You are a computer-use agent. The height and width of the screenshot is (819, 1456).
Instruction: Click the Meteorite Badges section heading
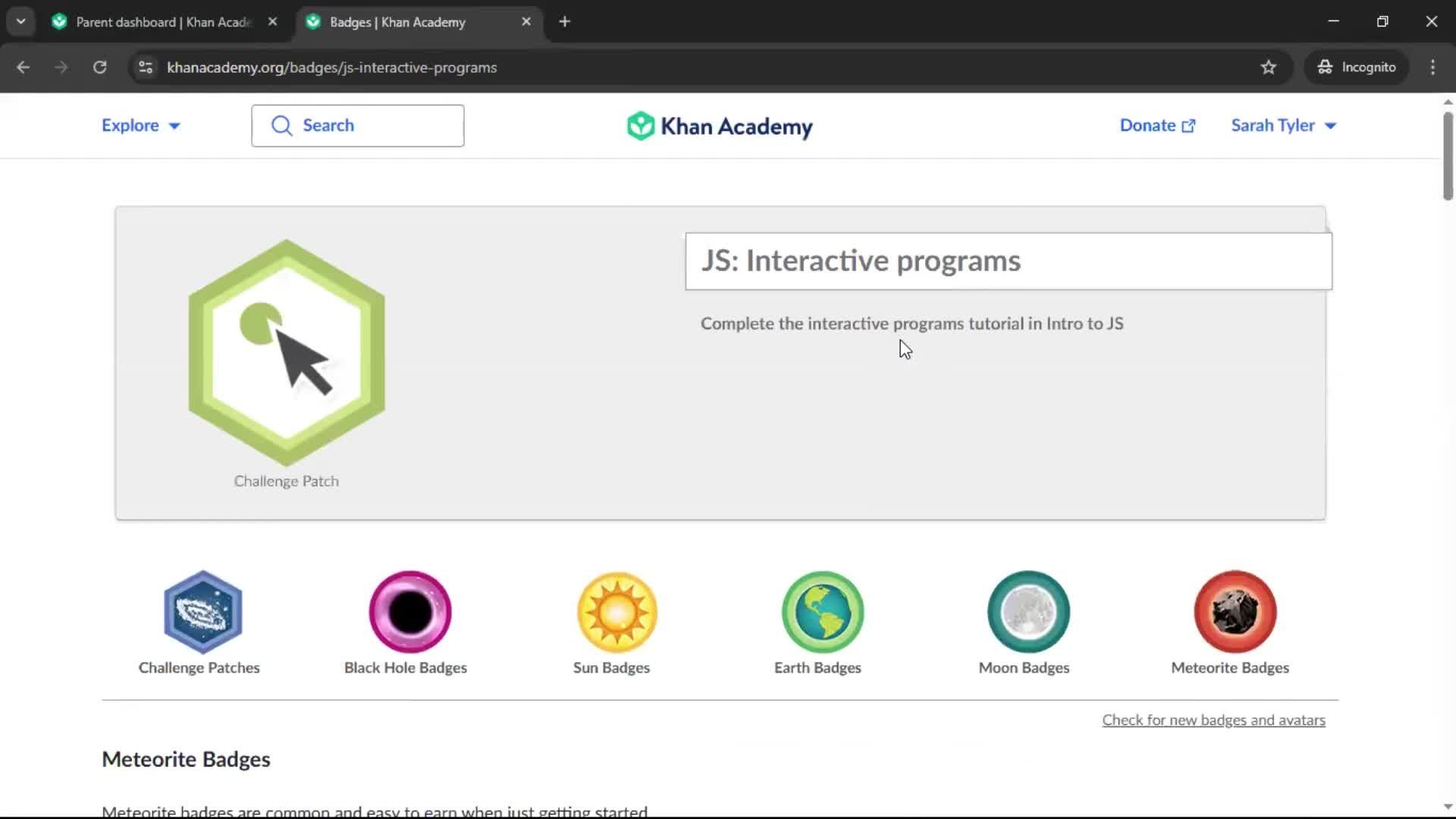pyautogui.click(x=186, y=759)
